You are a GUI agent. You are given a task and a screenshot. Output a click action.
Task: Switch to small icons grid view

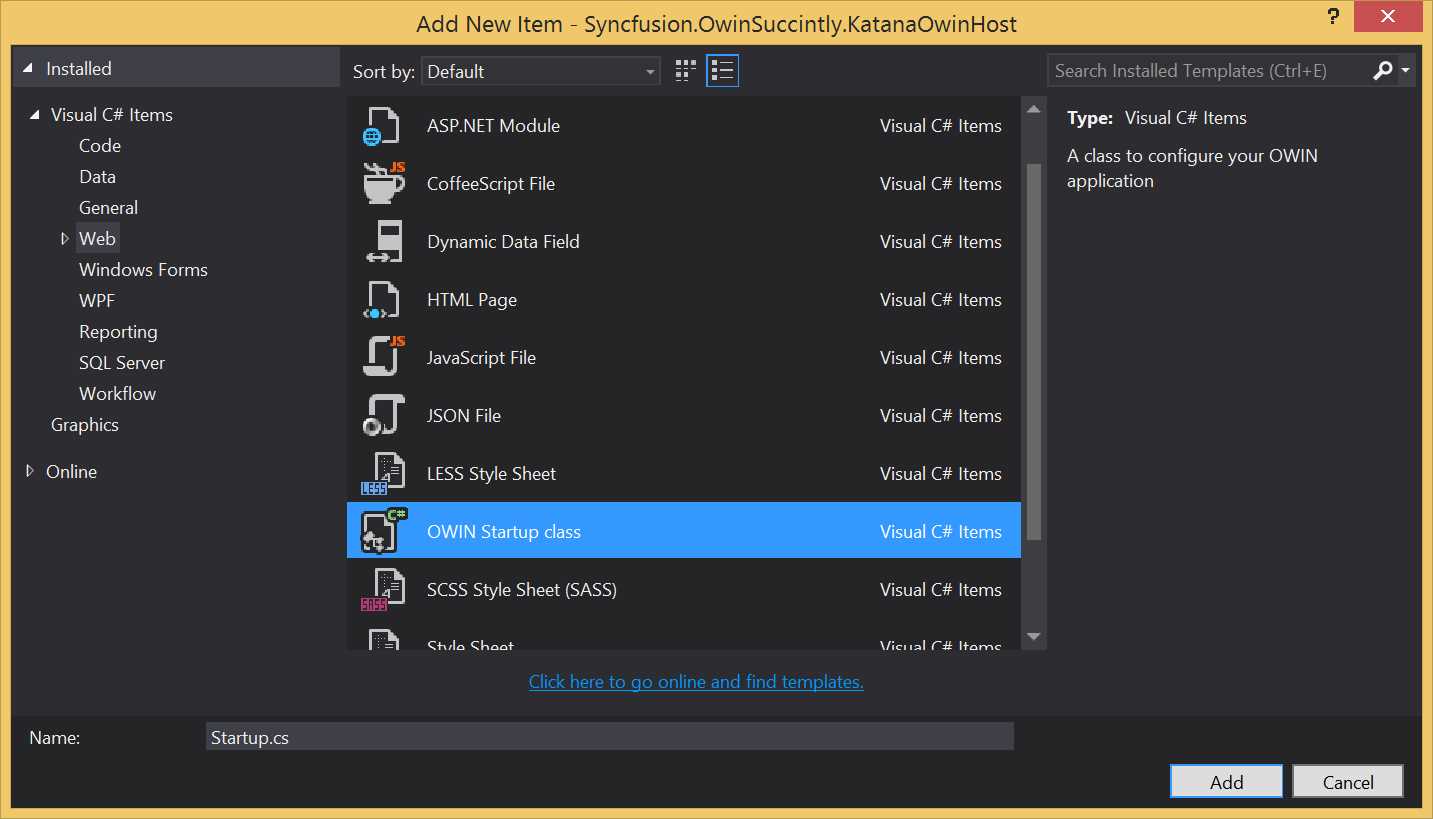685,70
